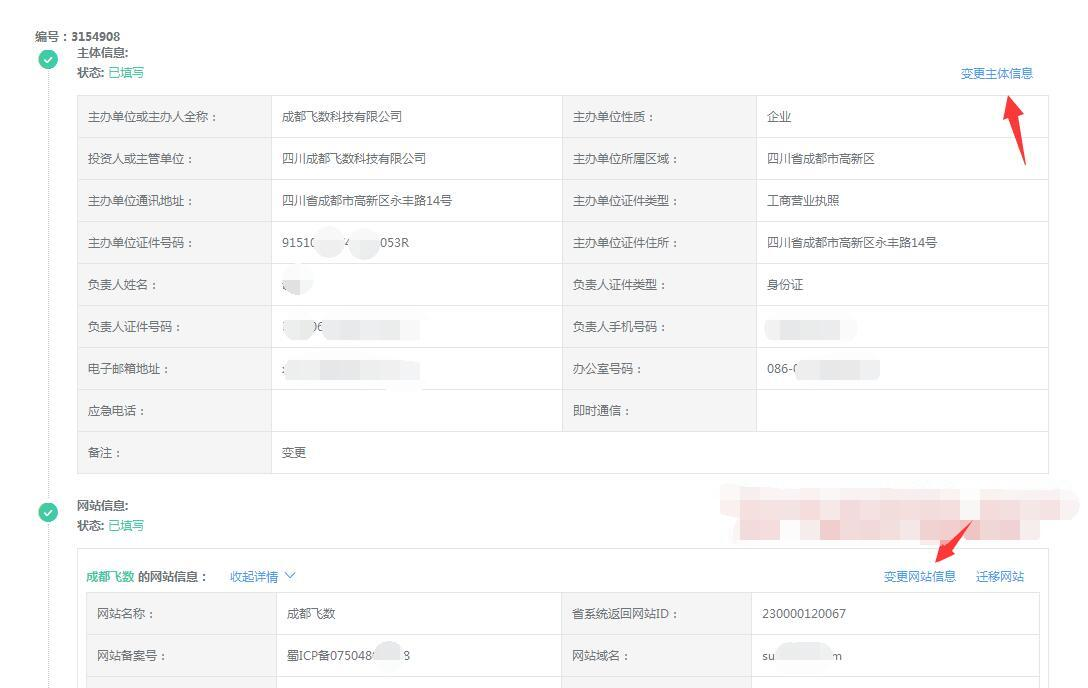Click 已填写 status under 主体信息
Viewport: 1088px width, 688px height.
coord(126,73)
